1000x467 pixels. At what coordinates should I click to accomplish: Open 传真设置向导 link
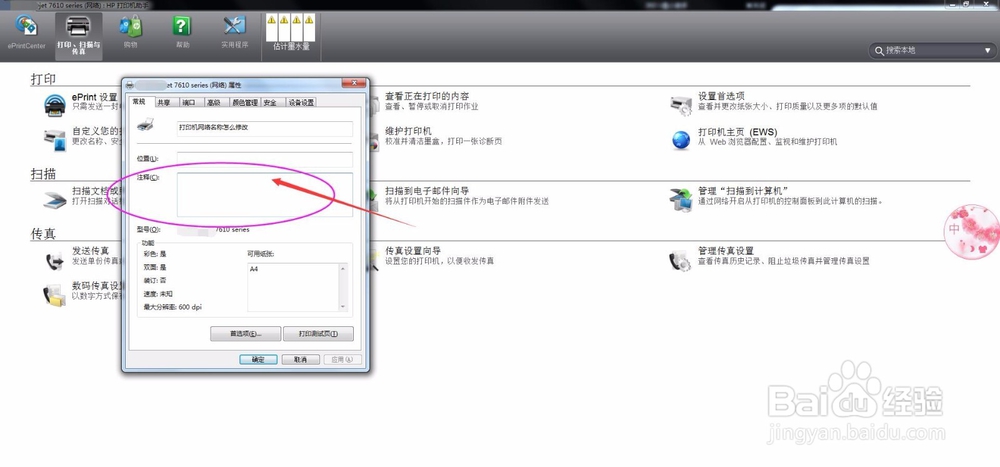pyautogui.click(x=413, y=251)
